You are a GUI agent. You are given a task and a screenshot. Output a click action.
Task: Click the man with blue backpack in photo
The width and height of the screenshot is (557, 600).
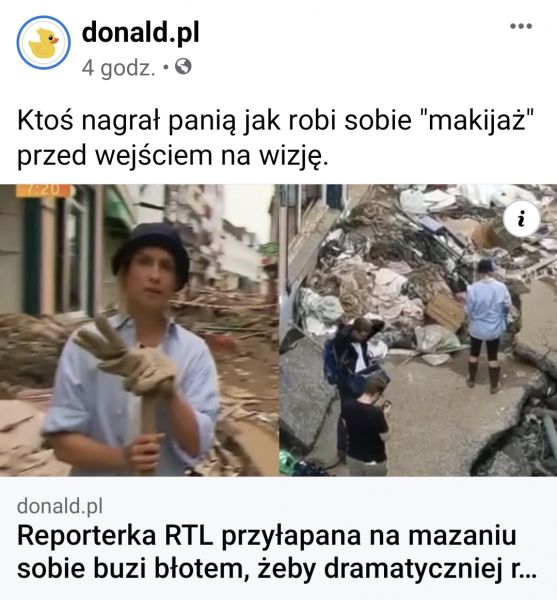352,355
